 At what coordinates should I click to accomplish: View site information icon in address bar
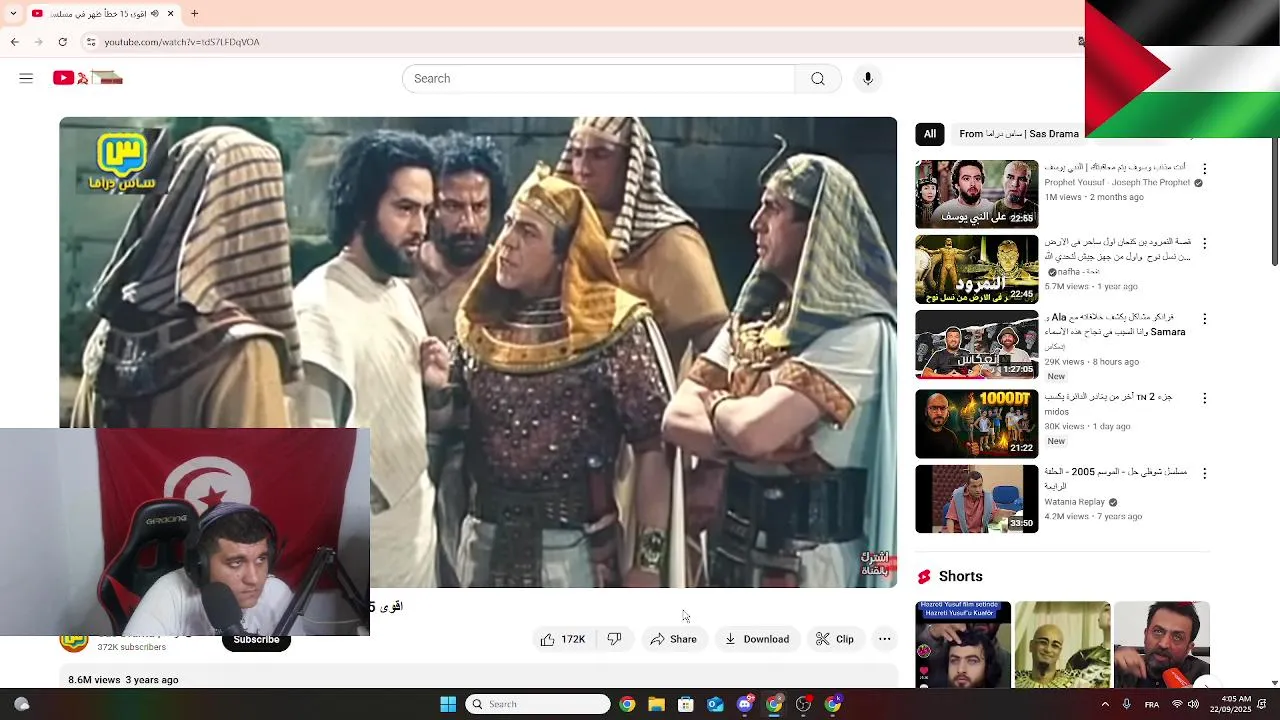tap(90, 42)
